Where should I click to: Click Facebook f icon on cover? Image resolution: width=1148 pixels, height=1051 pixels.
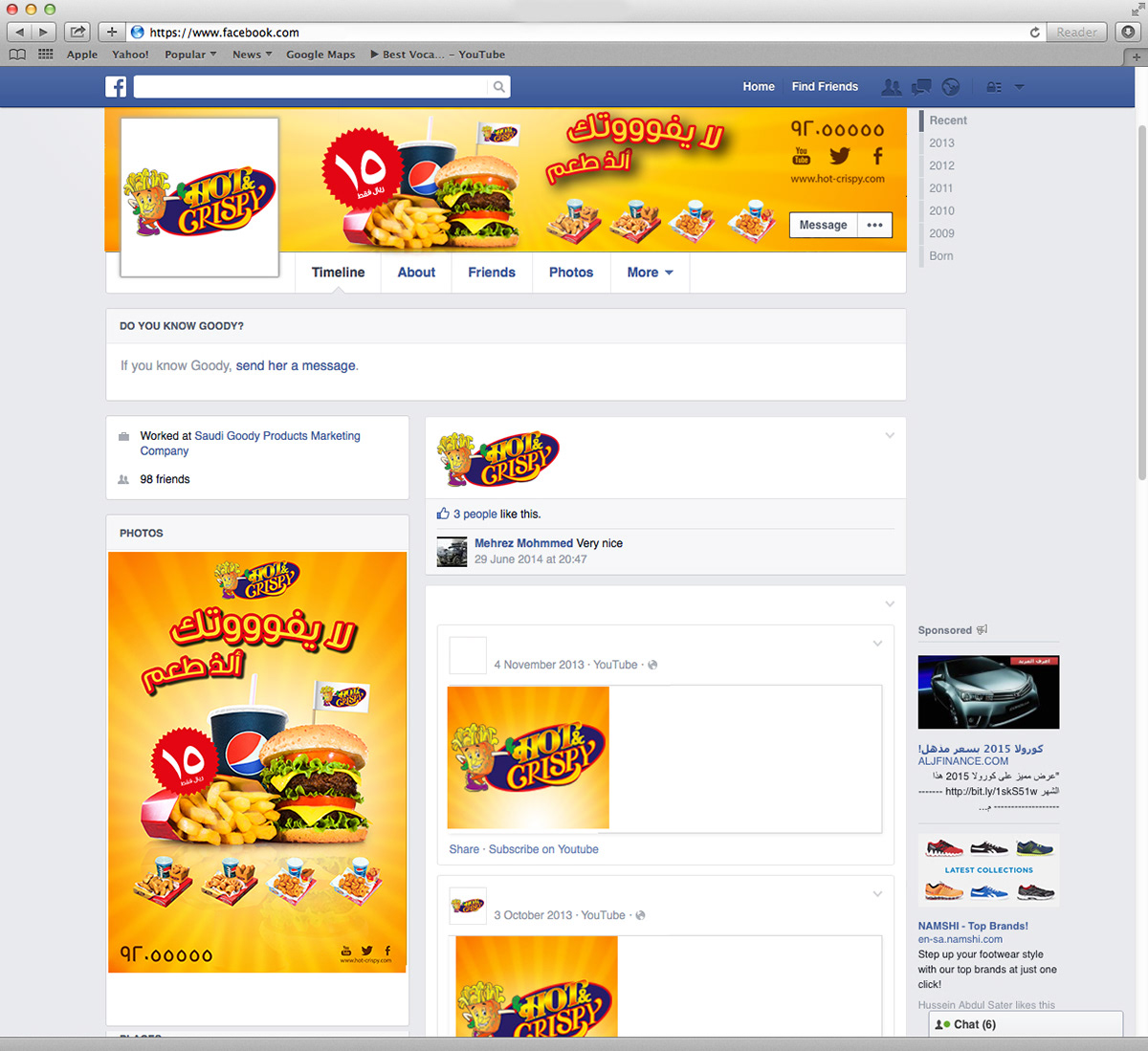pos(877,156)
